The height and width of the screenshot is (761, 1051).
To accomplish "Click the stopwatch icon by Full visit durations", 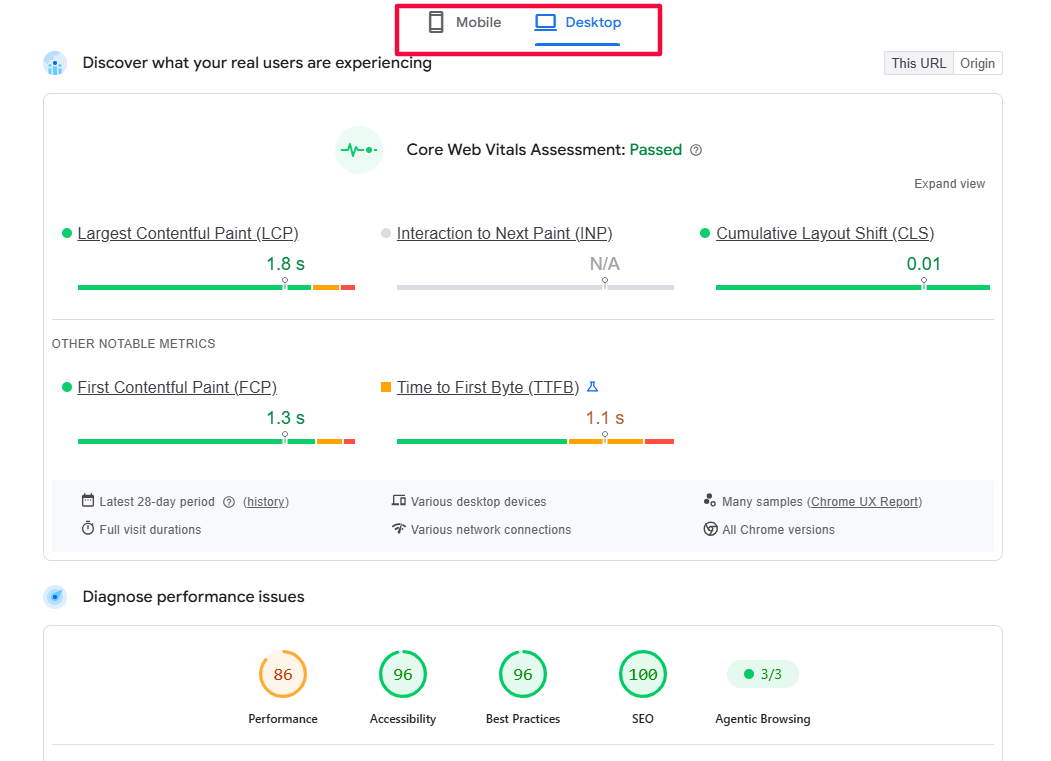I will 88,528.
